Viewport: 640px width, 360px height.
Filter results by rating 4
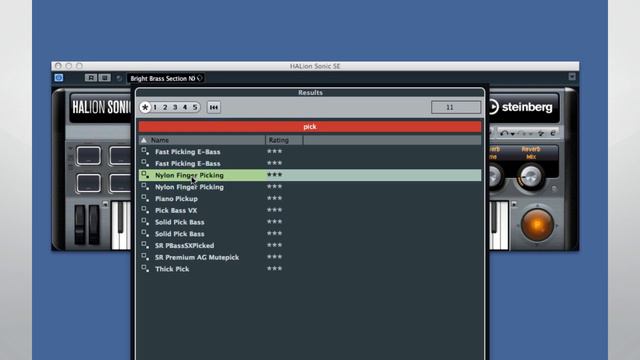pyautogui.click(x=185, y=107)
